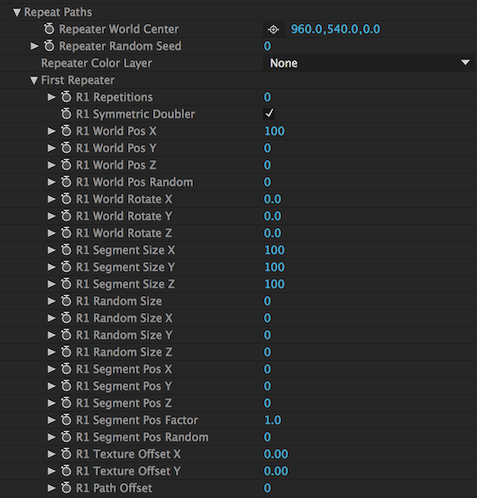Expand the R1 Repetitions property

[x=51, y=97]
